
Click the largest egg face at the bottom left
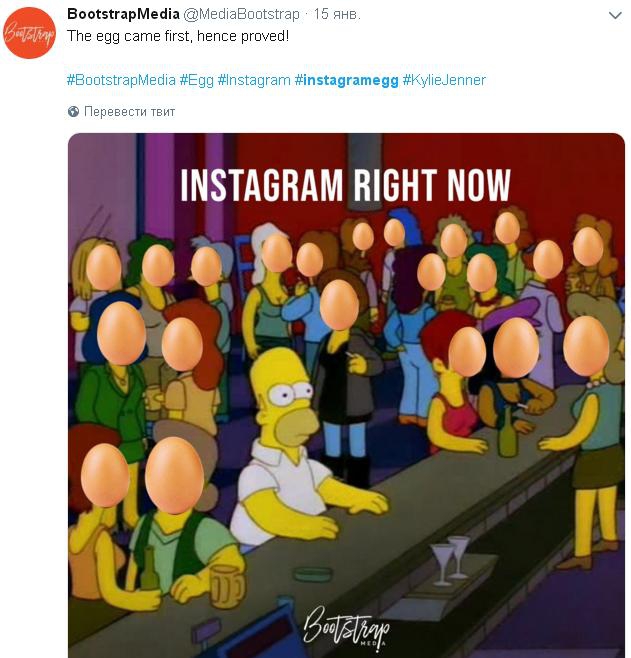point(174,475)
